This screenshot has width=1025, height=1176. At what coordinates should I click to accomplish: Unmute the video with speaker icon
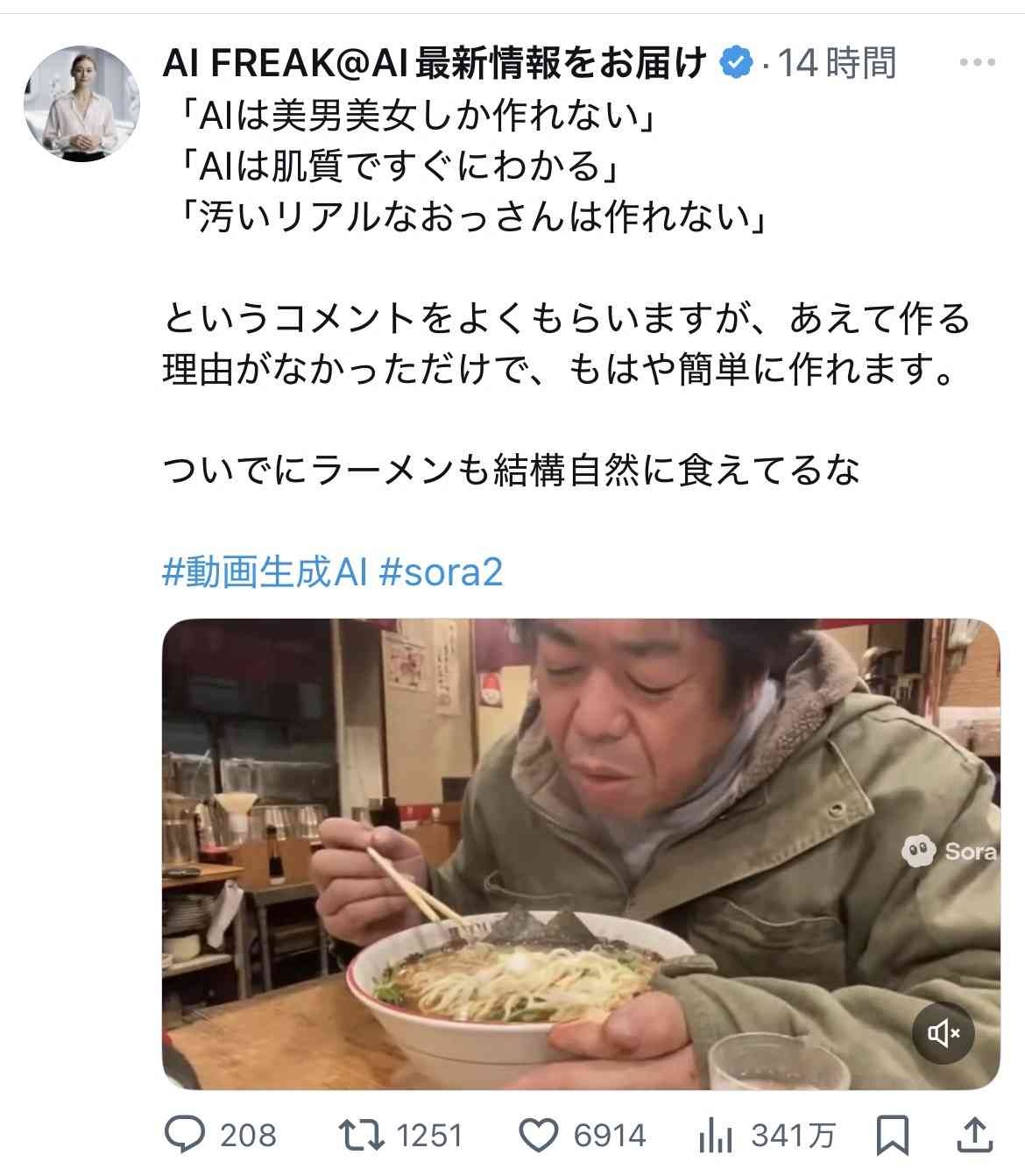coord(944,1033)
